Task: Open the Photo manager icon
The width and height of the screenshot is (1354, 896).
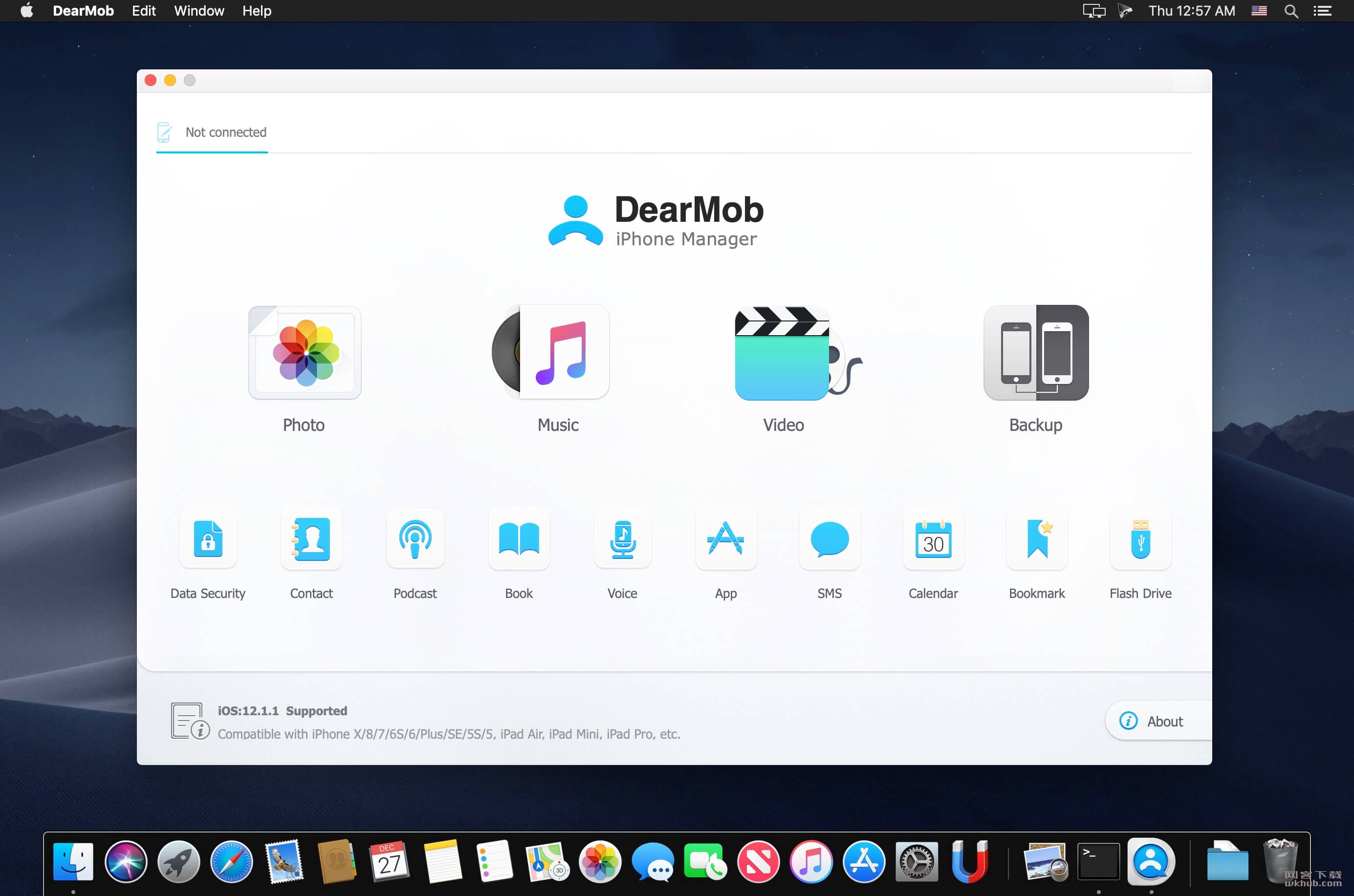Action: click(305, 353)
